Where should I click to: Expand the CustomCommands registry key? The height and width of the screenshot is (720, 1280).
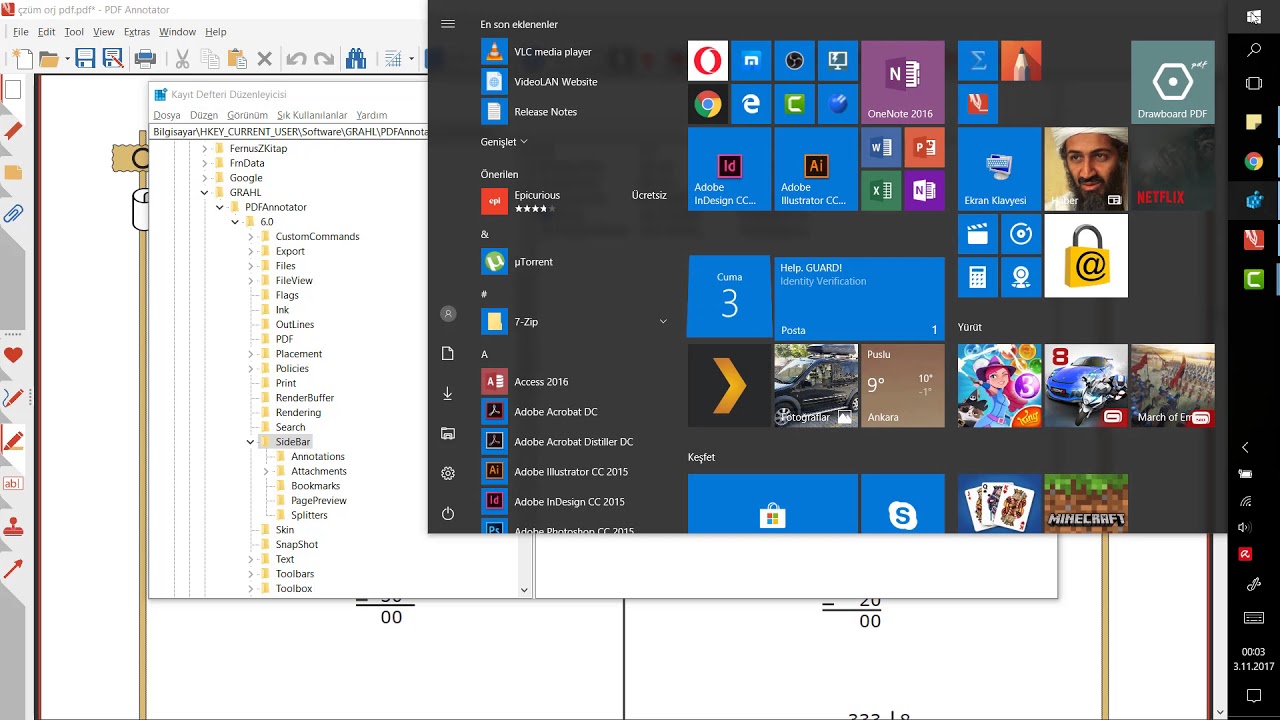click(251, 237)
